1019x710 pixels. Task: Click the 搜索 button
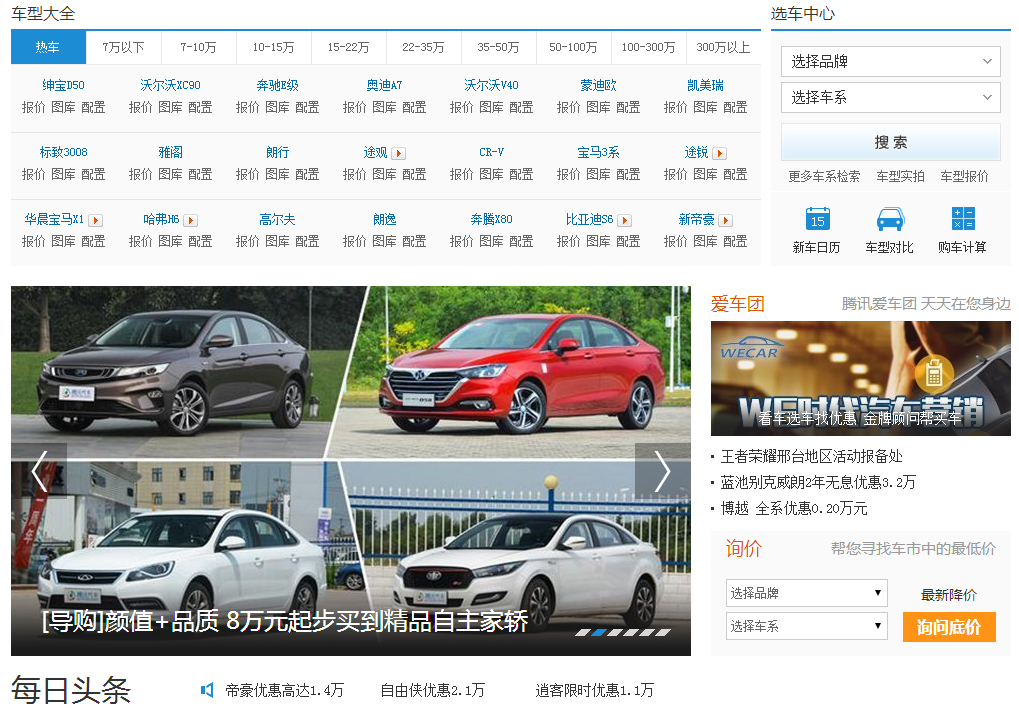click(890, 142)
